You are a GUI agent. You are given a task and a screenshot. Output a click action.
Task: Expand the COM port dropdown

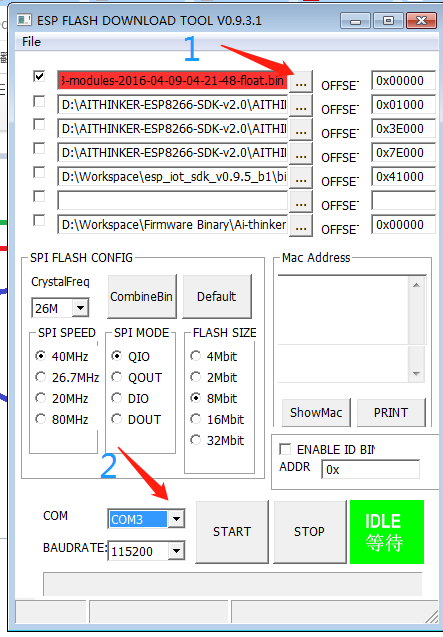click(x=176, y=519)
